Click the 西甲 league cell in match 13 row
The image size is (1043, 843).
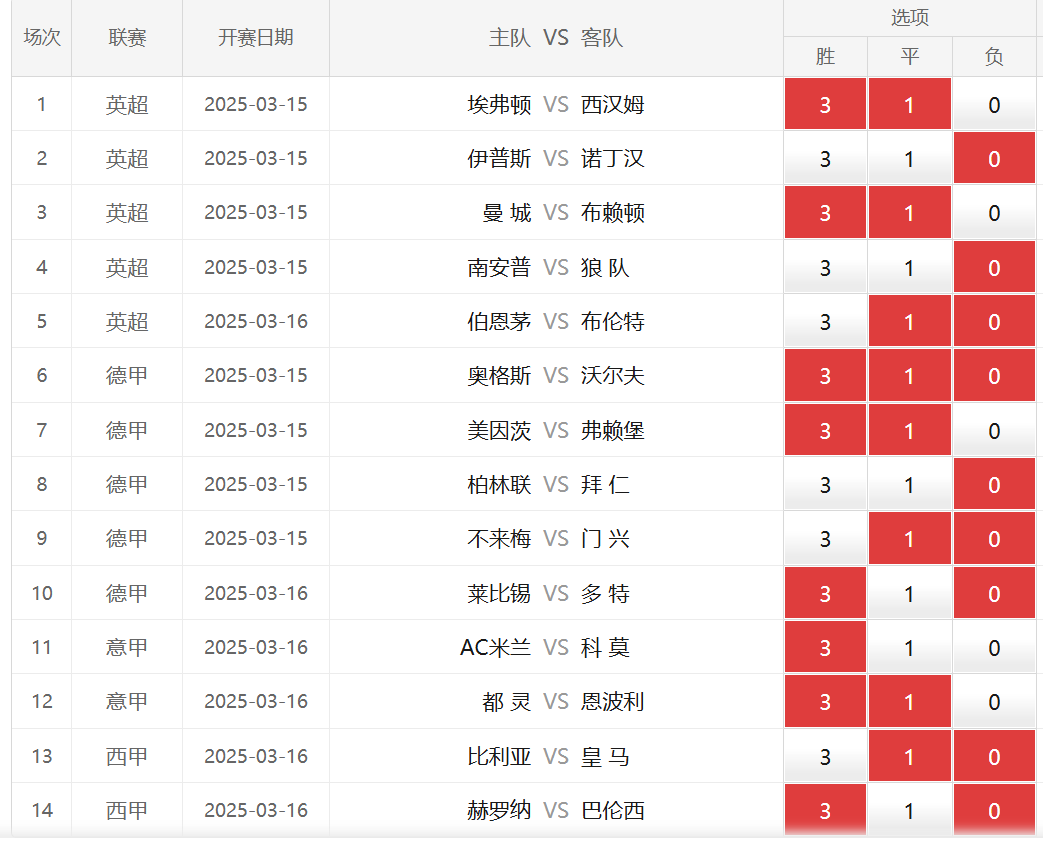pos(127,756)
